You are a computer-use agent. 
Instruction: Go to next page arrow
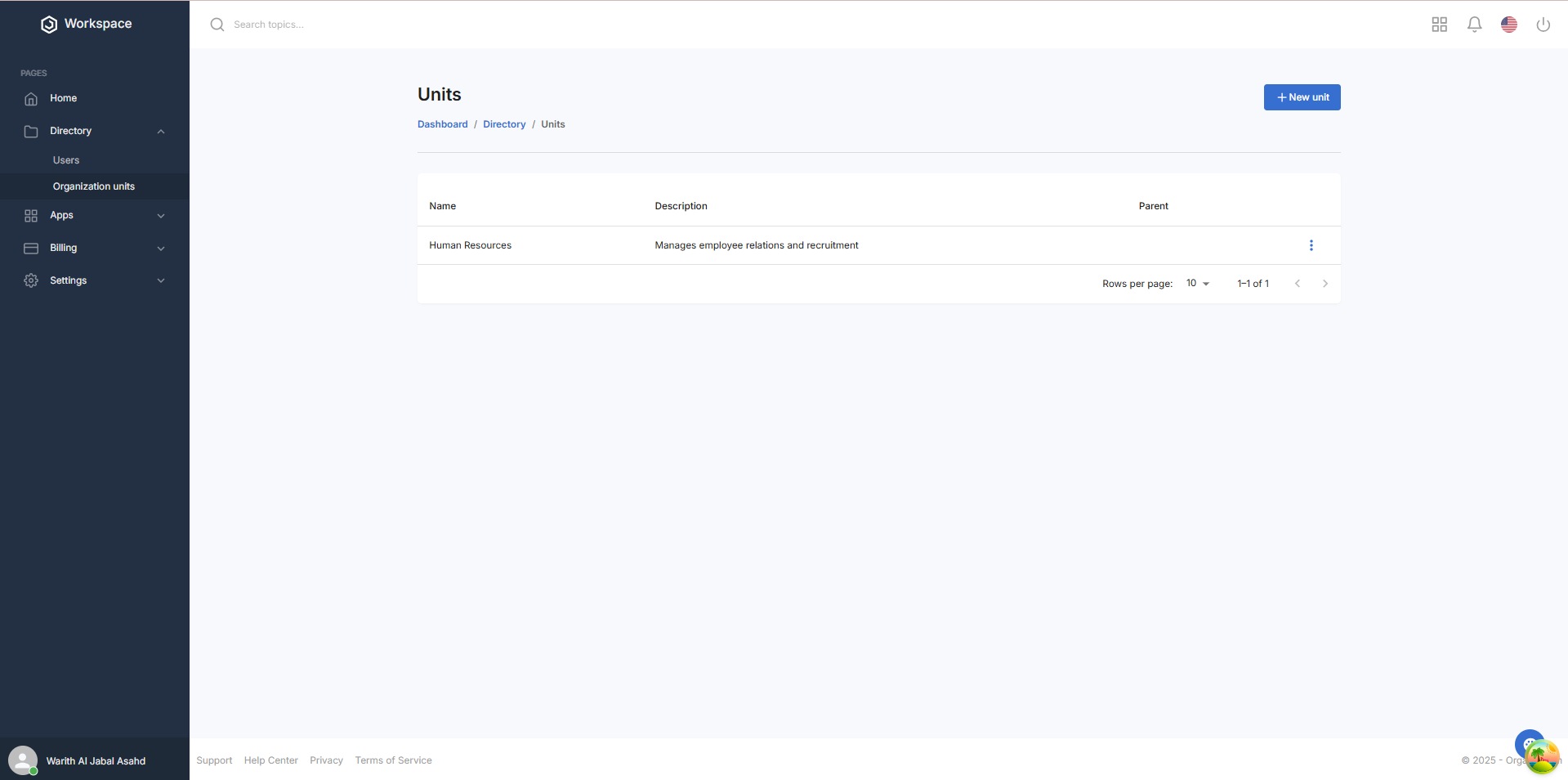(x=1325, y=284)
